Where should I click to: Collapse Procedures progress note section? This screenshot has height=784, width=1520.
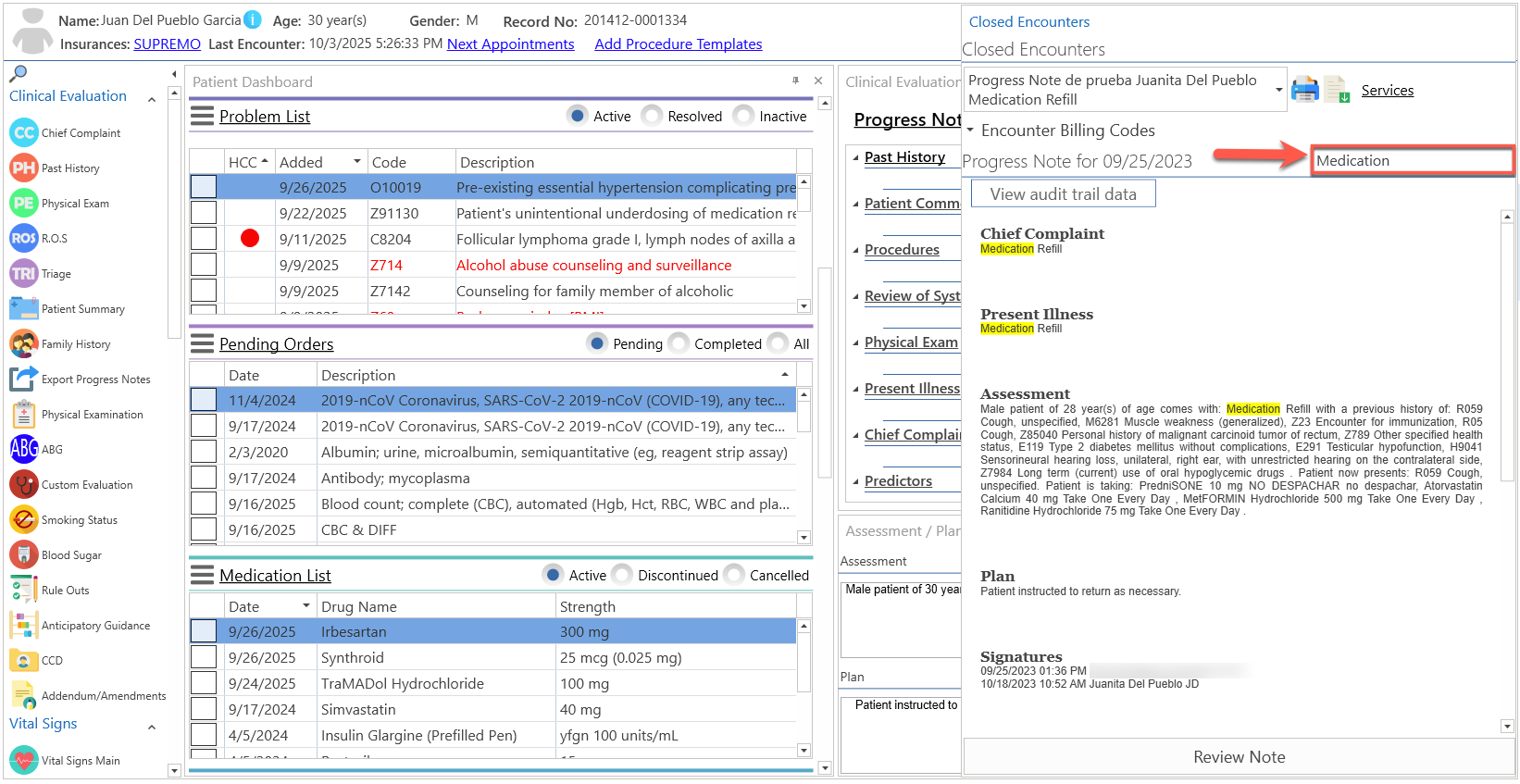[x=855, y=250]
